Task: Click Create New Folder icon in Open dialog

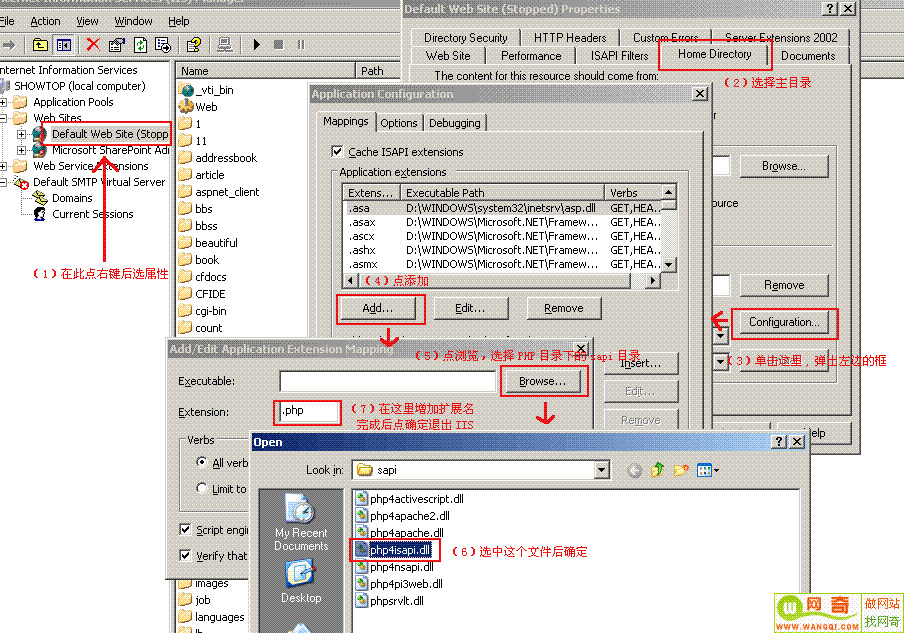Action: click(681, 470)
